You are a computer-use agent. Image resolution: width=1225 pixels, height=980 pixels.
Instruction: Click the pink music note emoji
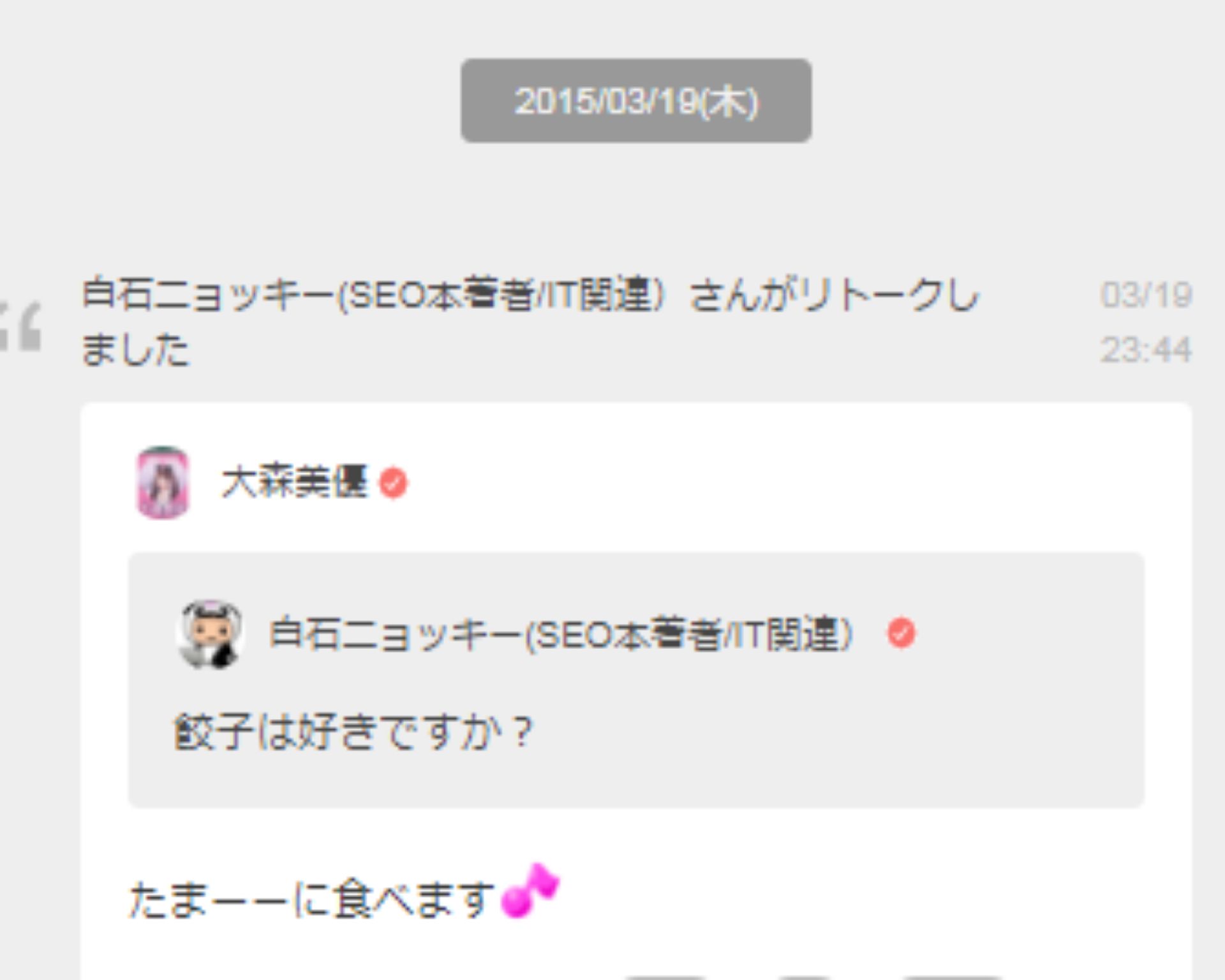[530, 891]
